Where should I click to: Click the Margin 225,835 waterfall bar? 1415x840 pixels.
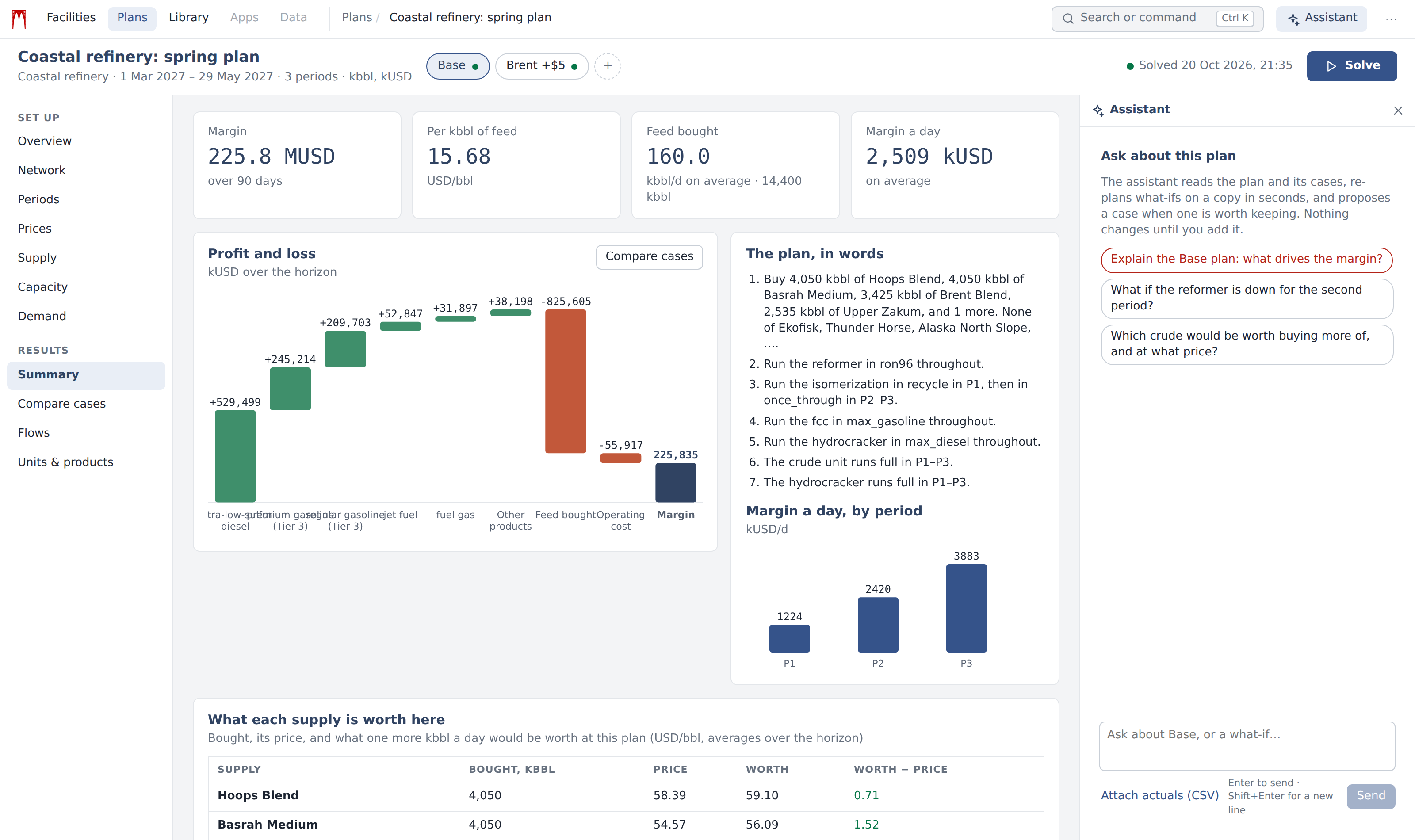click(675, 482)
